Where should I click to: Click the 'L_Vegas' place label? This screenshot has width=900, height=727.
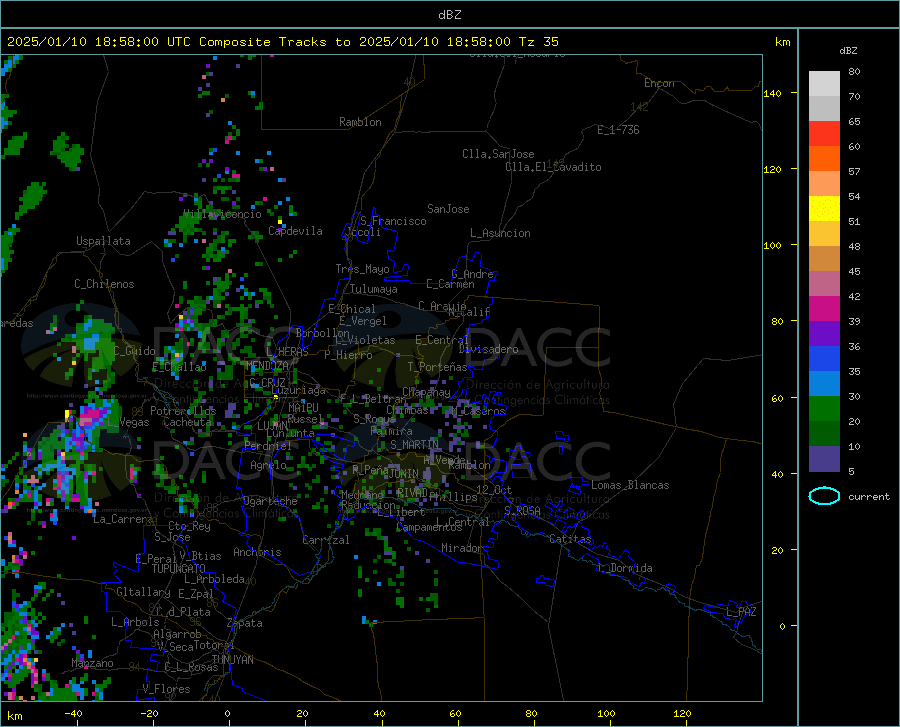tap(128, 422)
